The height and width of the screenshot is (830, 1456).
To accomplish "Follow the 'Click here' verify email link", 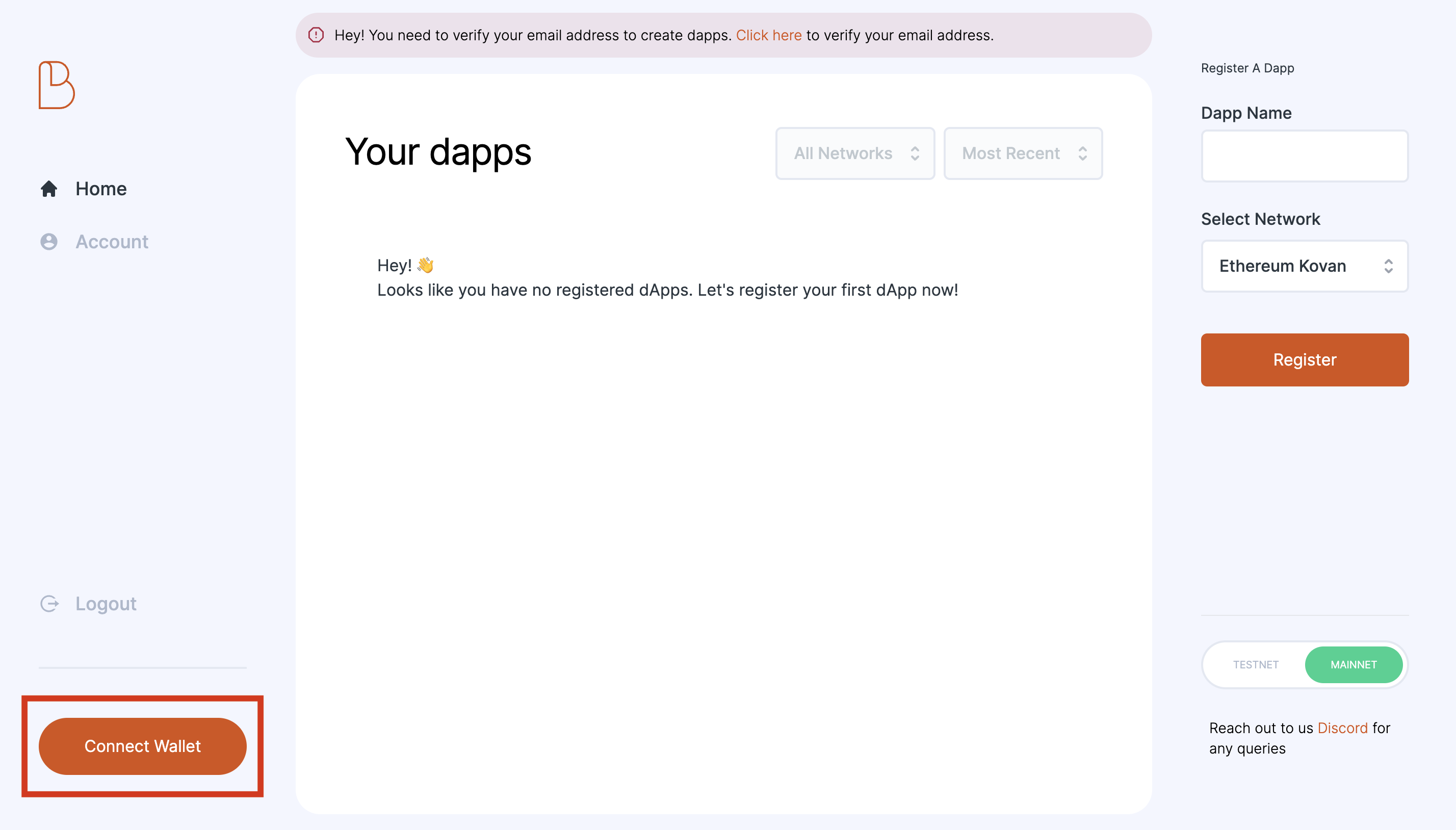I will pos(769,35).
